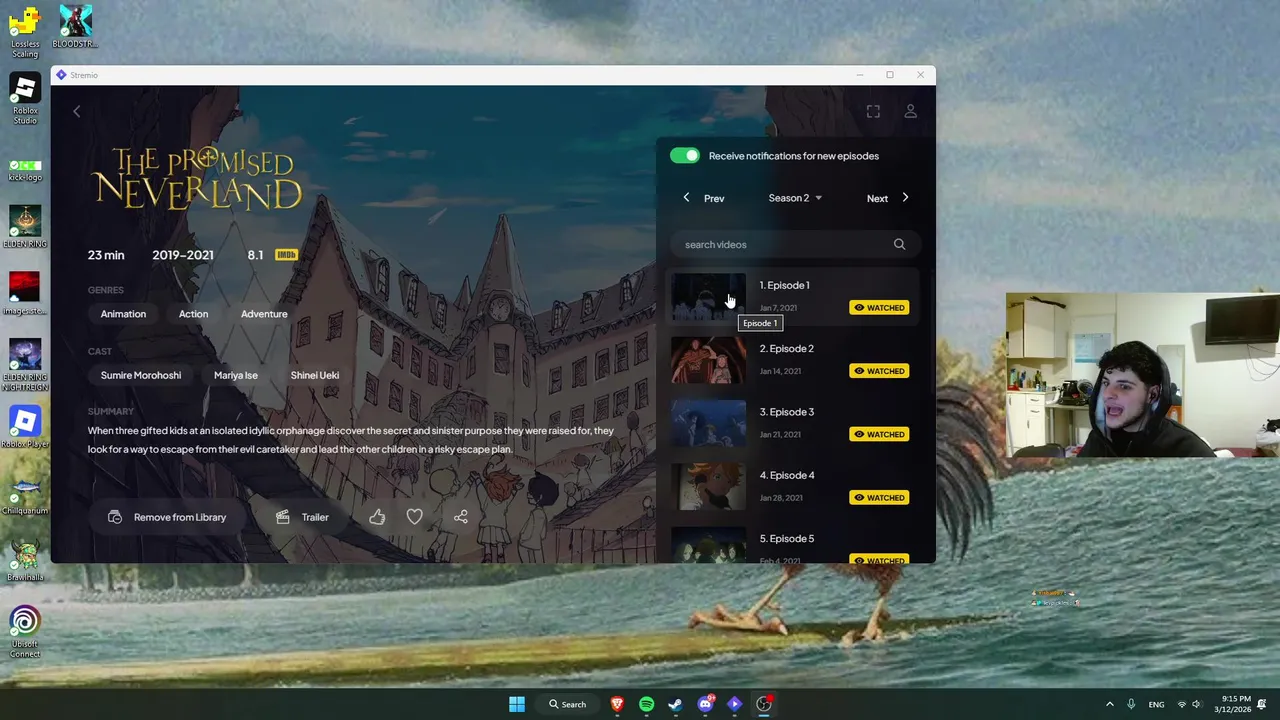This screenshot has width=1280, height=720.
Task: Toggle new episode notifications off
Action: click(x=685, y=155)
